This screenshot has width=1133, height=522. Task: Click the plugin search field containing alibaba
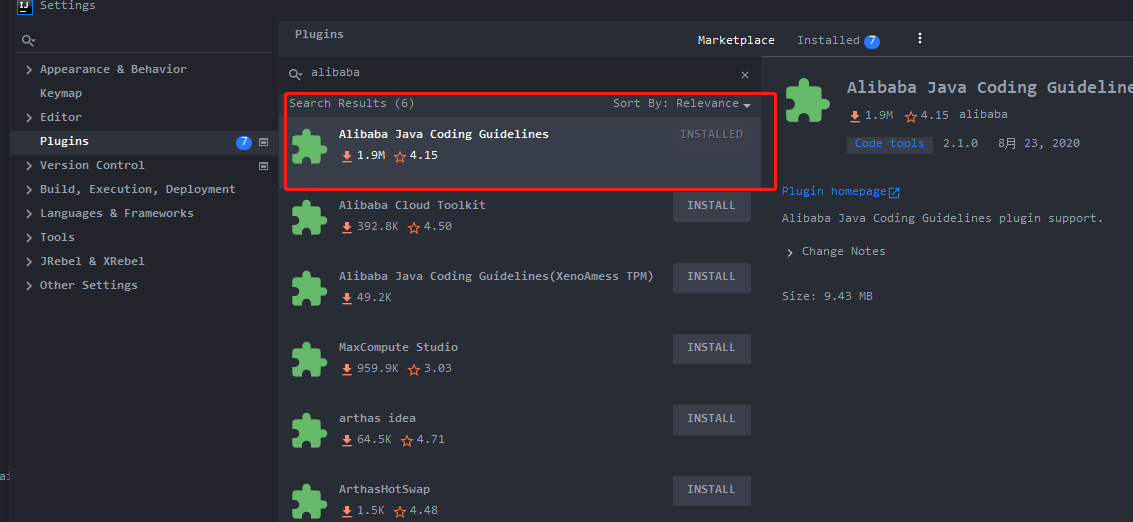pyautogui.click(x=520, y=74)
